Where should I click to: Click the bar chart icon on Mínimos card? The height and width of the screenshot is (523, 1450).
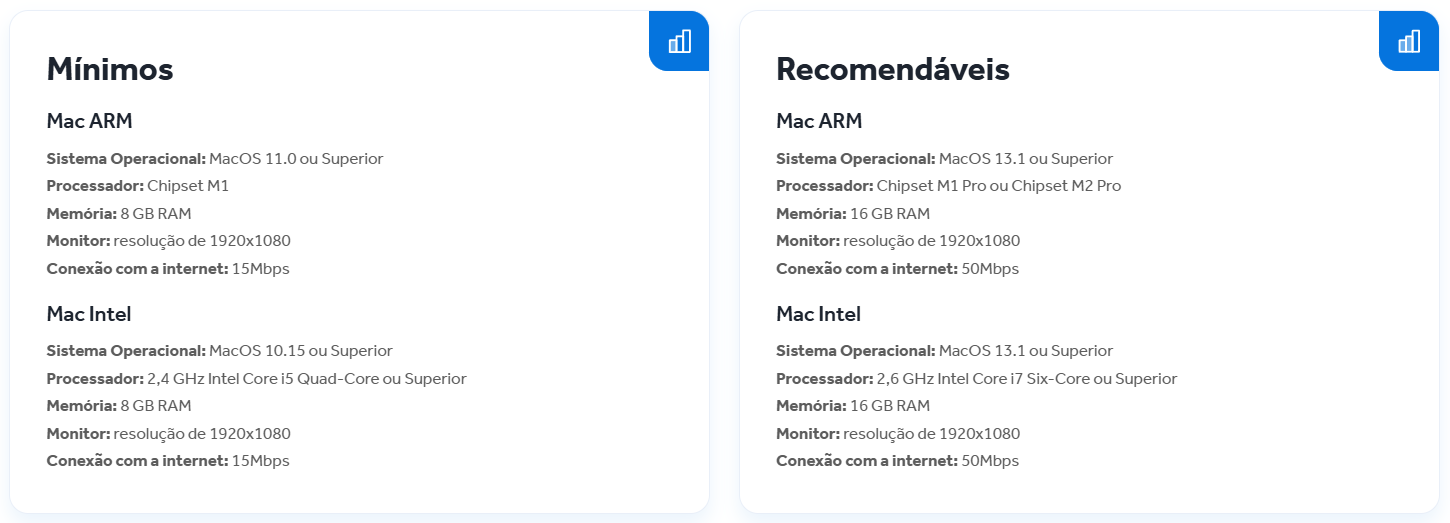click(x=680, y=41)
